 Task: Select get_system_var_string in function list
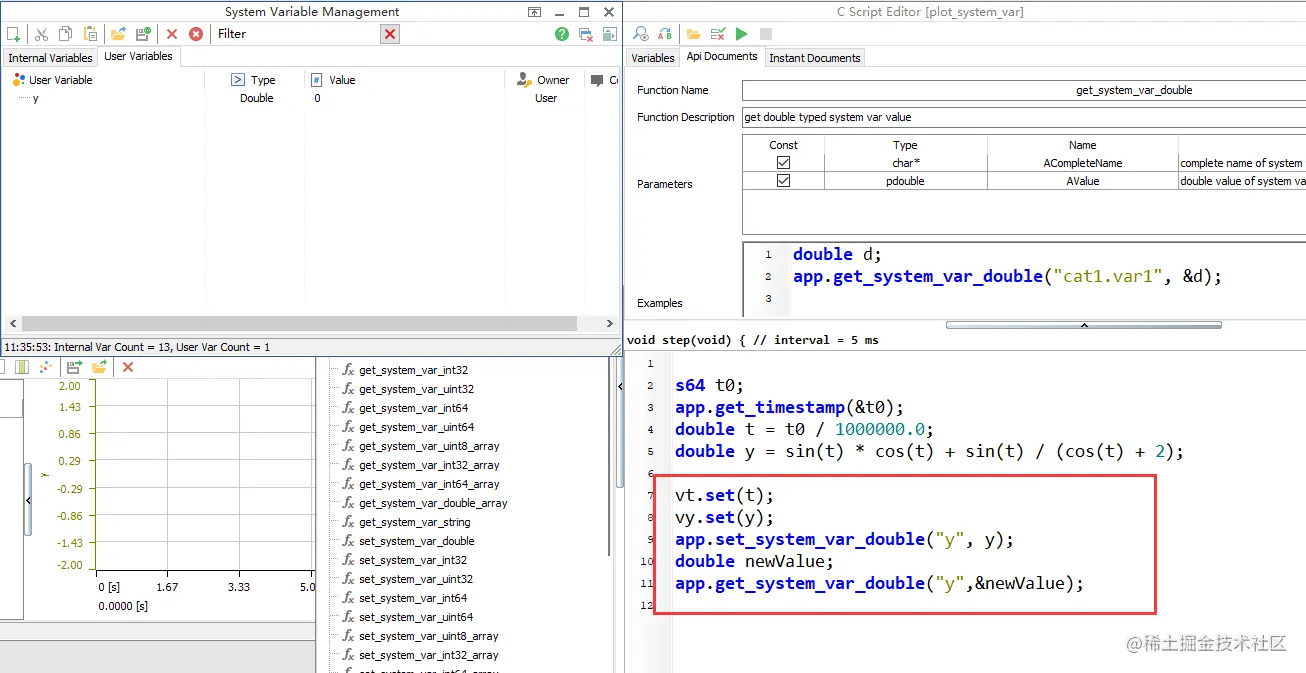click(414, 522)
